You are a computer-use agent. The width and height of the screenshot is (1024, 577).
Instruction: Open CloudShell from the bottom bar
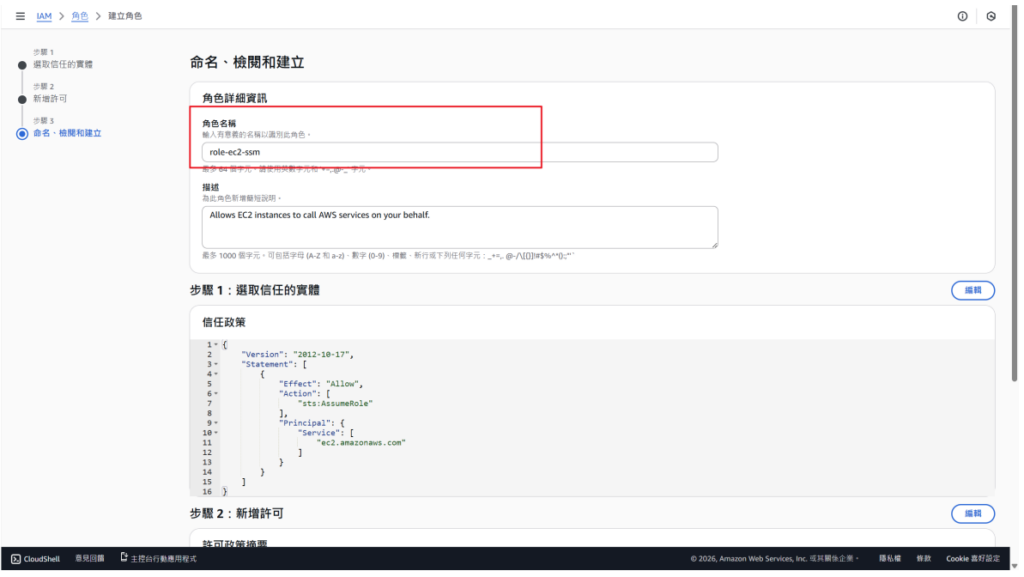[37, 558]
